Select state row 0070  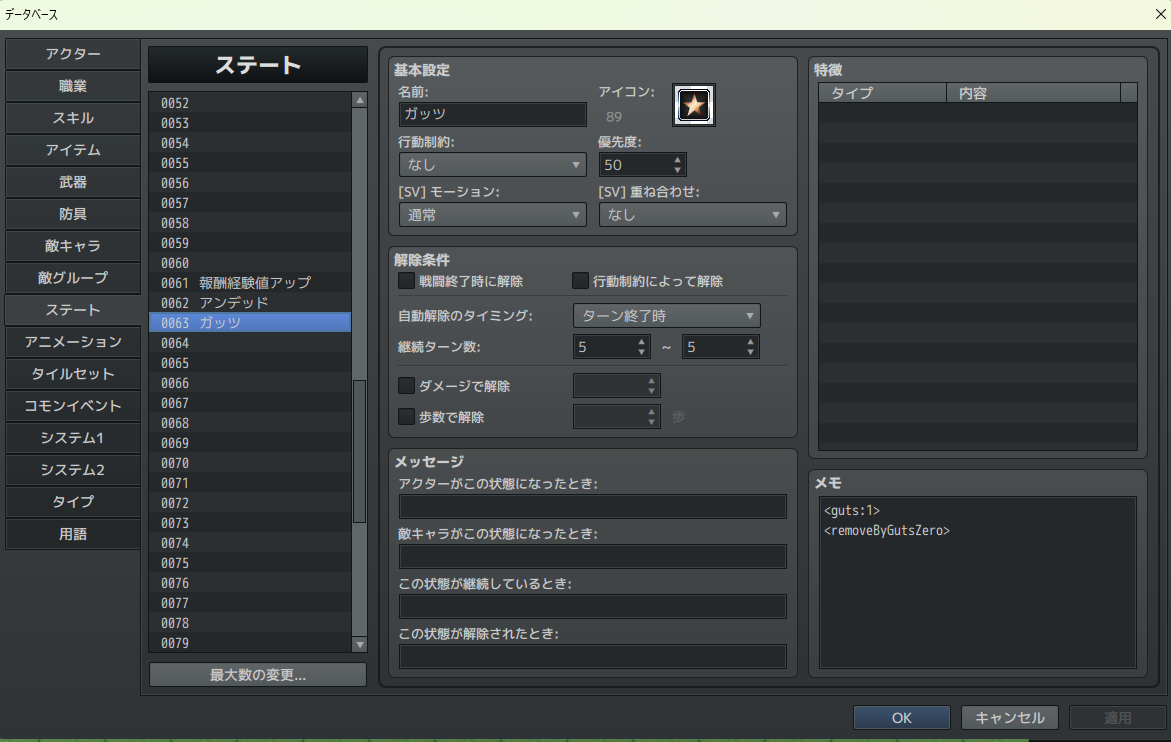click(250, 463)
